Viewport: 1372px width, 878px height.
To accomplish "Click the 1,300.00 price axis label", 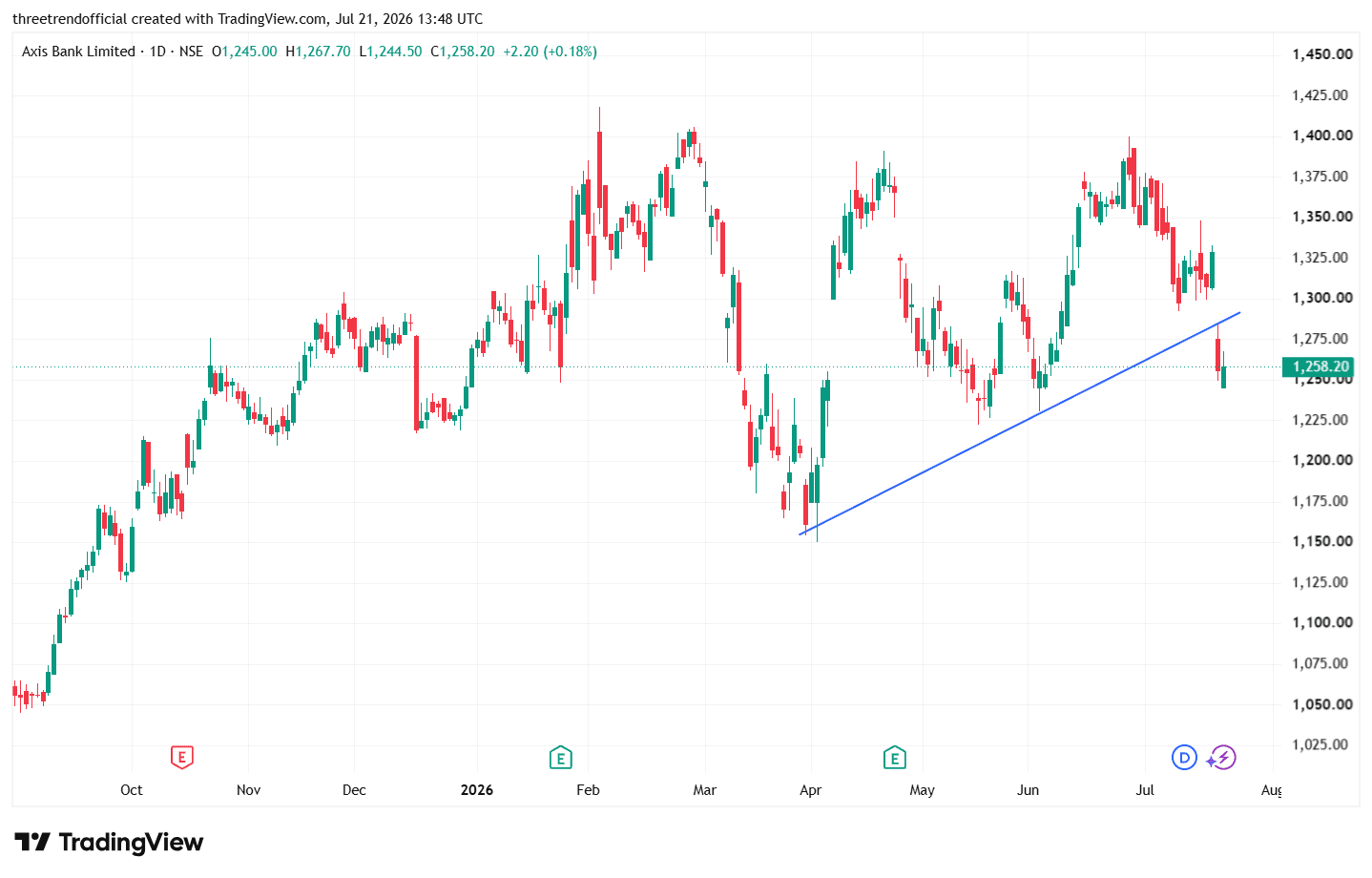I will tap(1321, 298).
